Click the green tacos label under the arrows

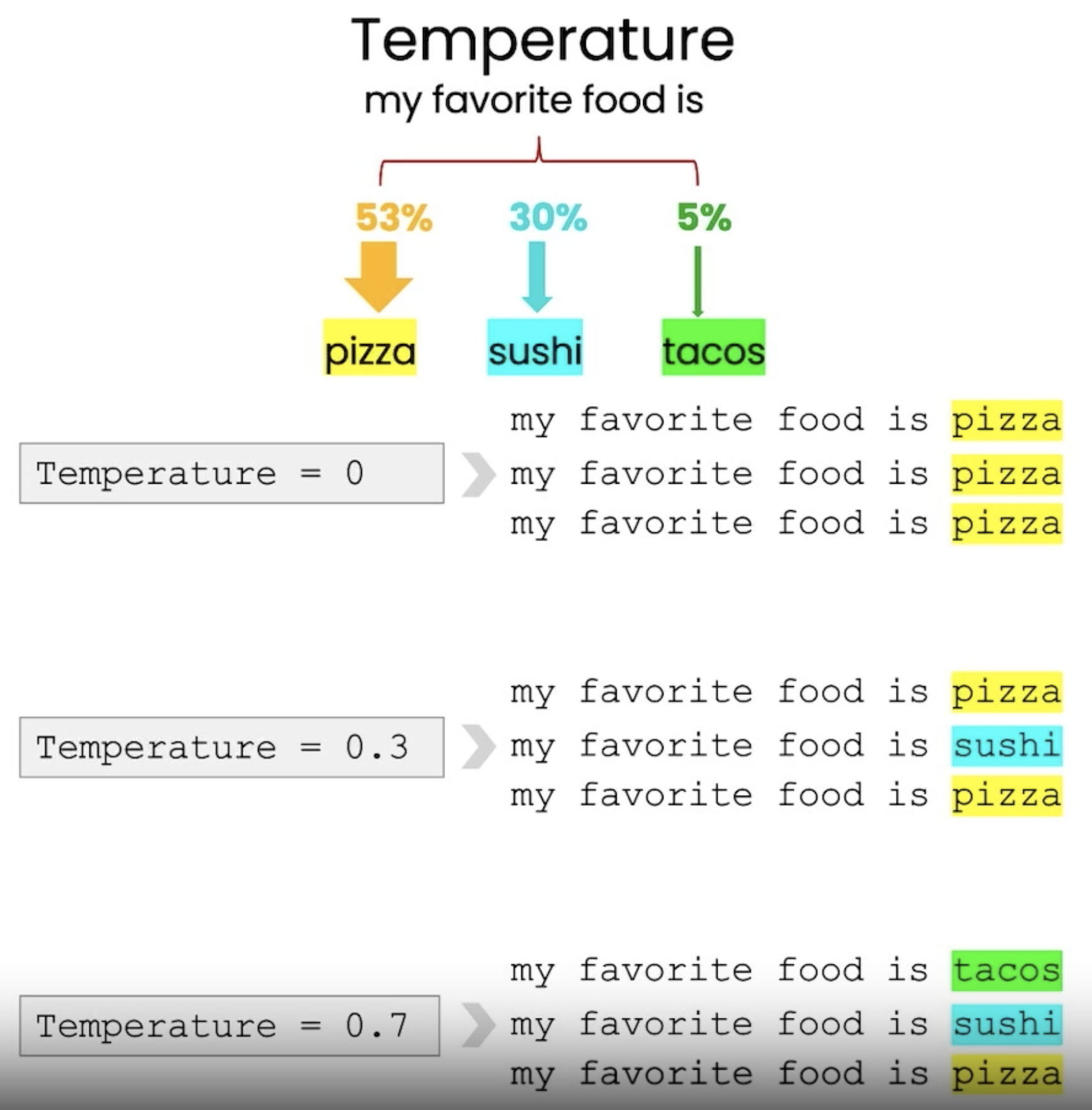pos(713,348)
